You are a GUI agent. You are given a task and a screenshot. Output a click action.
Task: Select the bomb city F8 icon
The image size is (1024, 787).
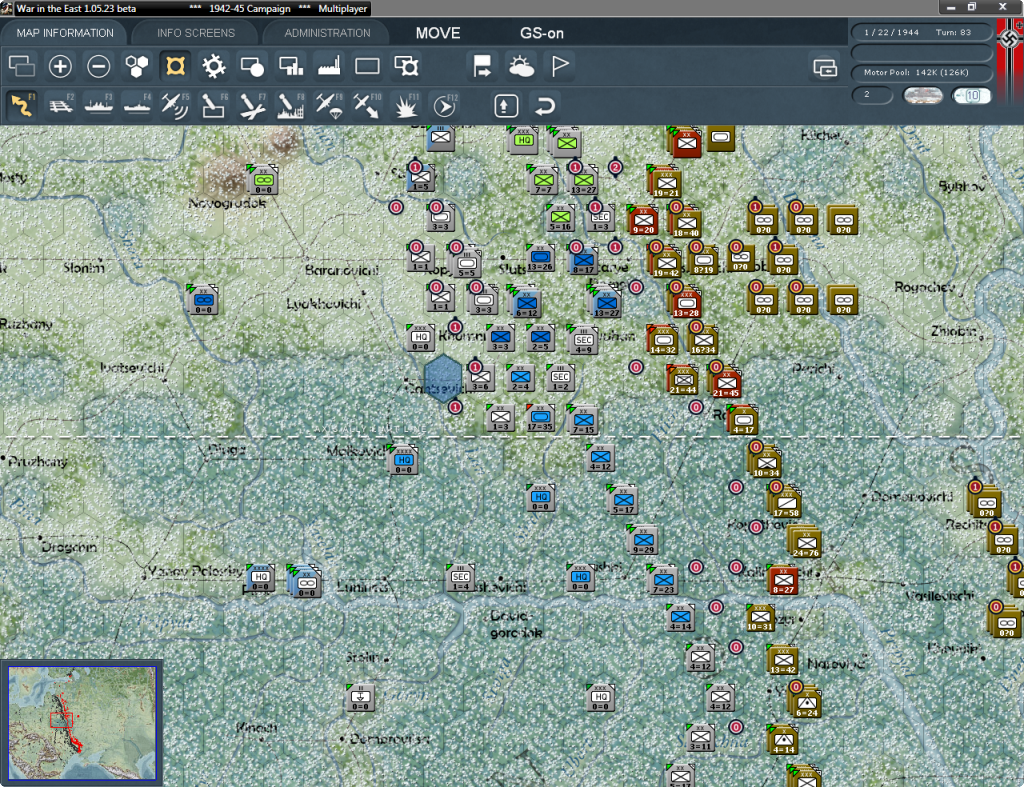point(291,105)
